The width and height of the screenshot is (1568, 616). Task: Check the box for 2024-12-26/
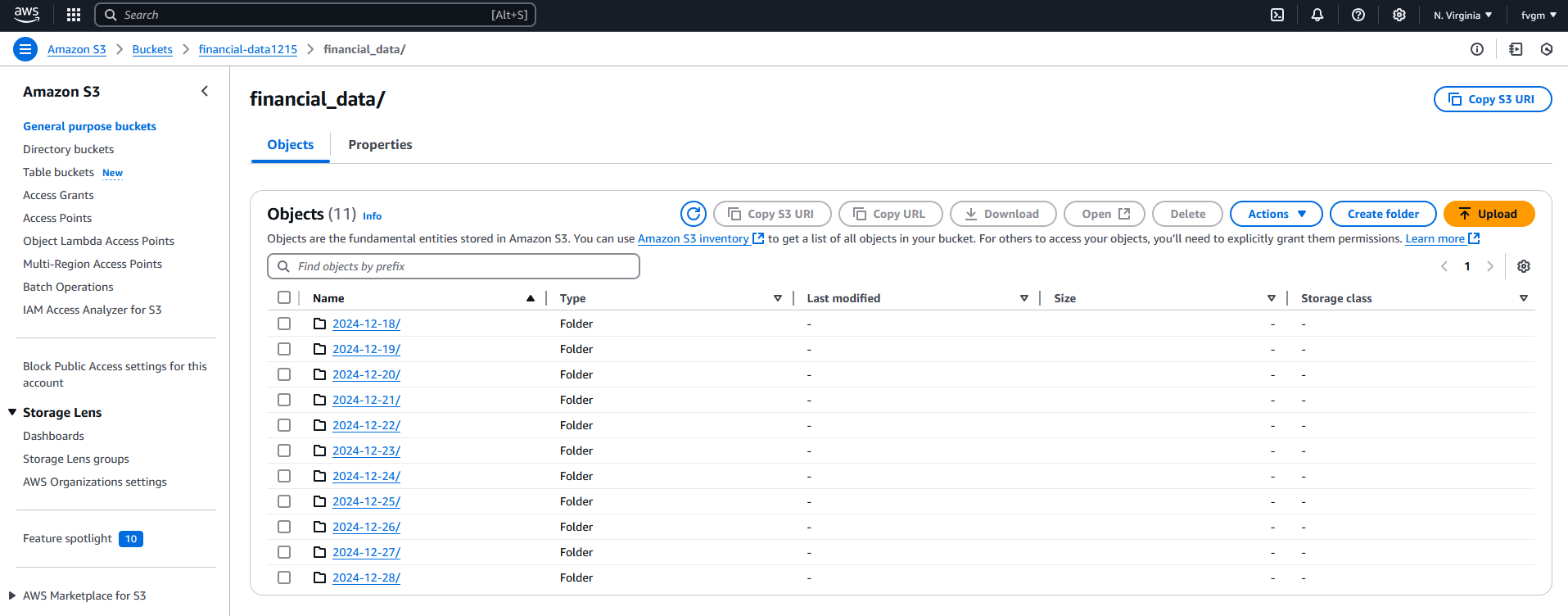[x=284, y=527]
